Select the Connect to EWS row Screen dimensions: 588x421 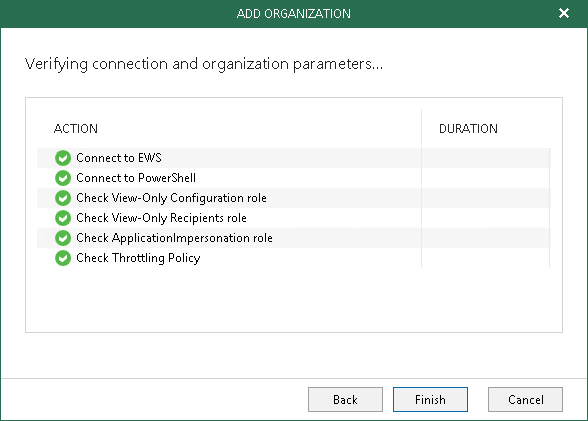pyautogui.click(x=294, y=158)
